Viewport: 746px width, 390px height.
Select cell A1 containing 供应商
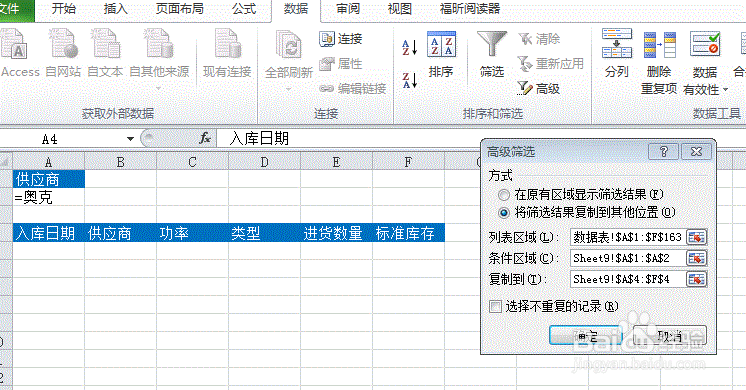click(x=49, y=179)
